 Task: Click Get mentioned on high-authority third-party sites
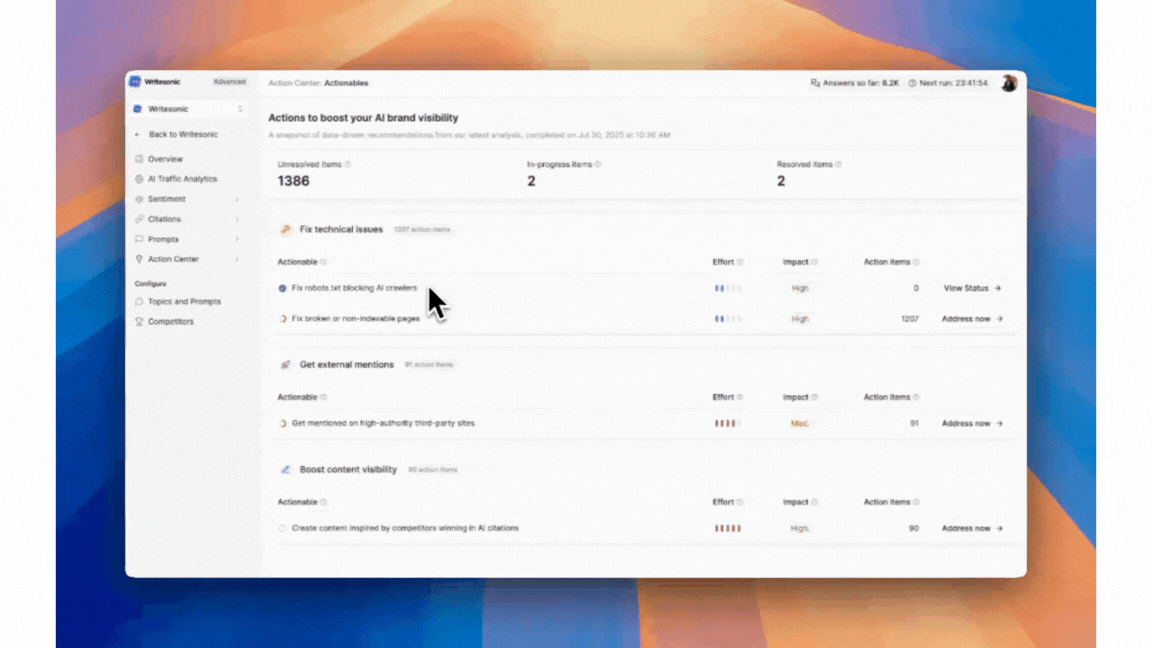(383, 423)
